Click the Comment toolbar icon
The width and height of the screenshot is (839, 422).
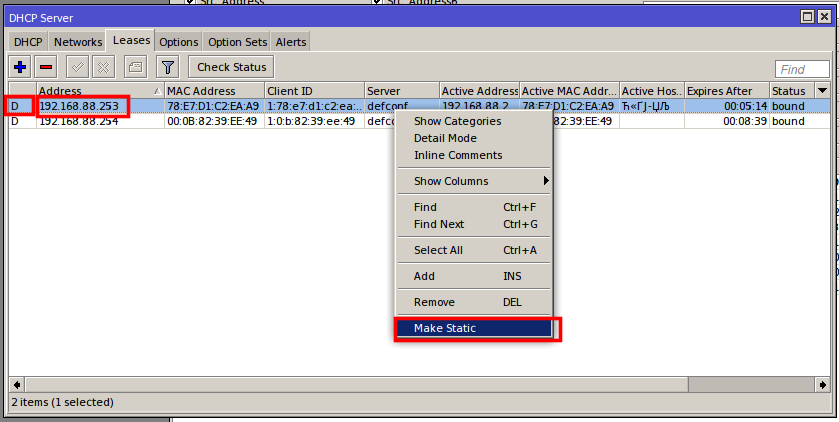tap(135, 67)
